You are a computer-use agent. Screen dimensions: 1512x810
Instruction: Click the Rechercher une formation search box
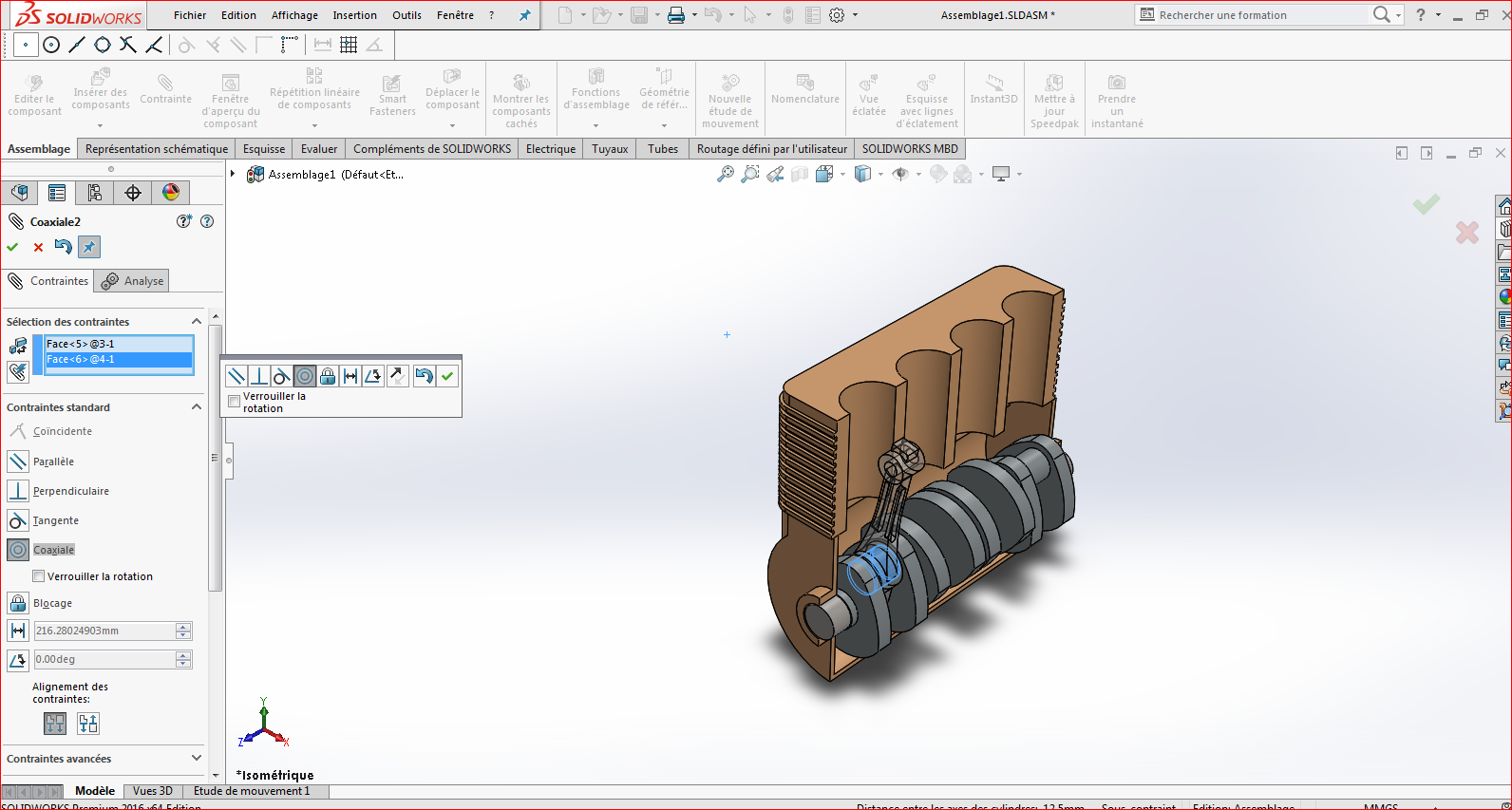1254,15
